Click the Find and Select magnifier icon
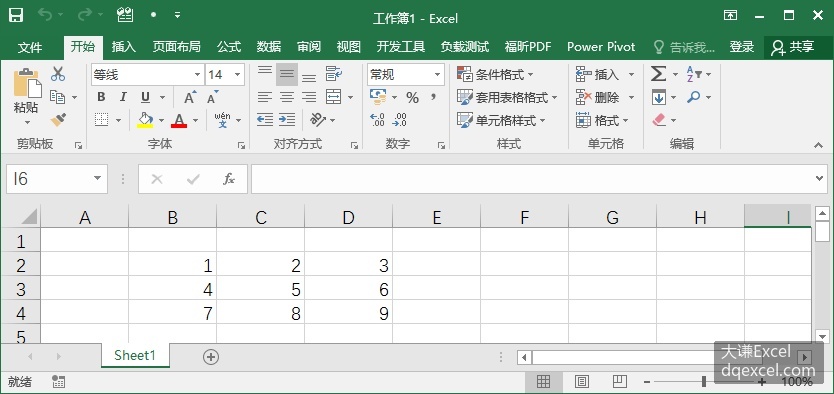This screenshot has width=834, height=394. tap(694, 97)
